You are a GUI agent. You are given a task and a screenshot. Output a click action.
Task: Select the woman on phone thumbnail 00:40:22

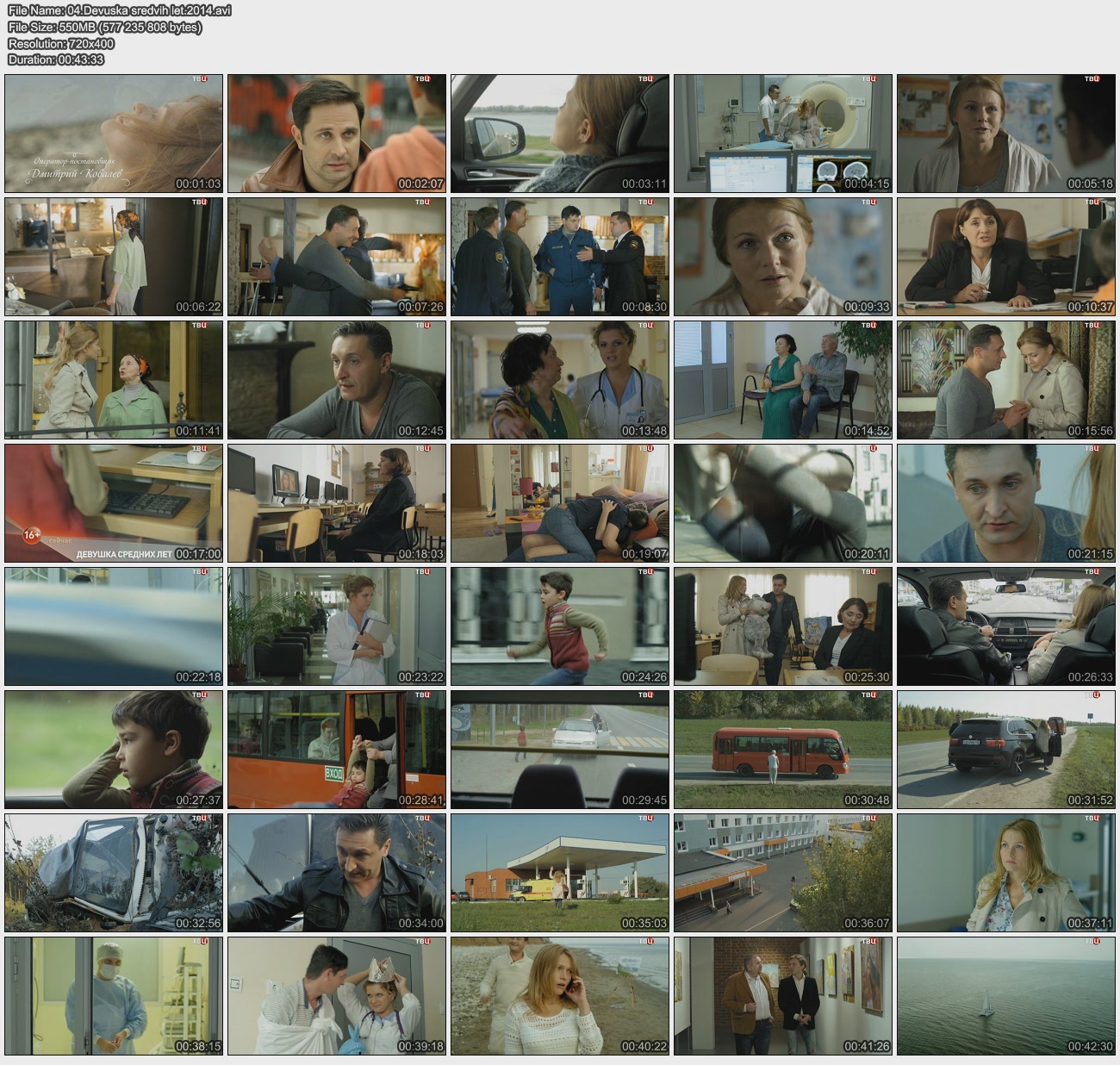559,996
